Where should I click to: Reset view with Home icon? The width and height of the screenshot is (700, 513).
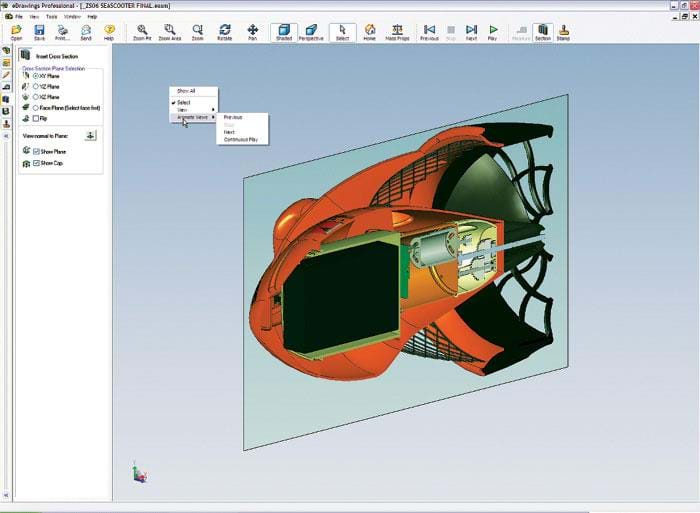click(x=370, y=31)
